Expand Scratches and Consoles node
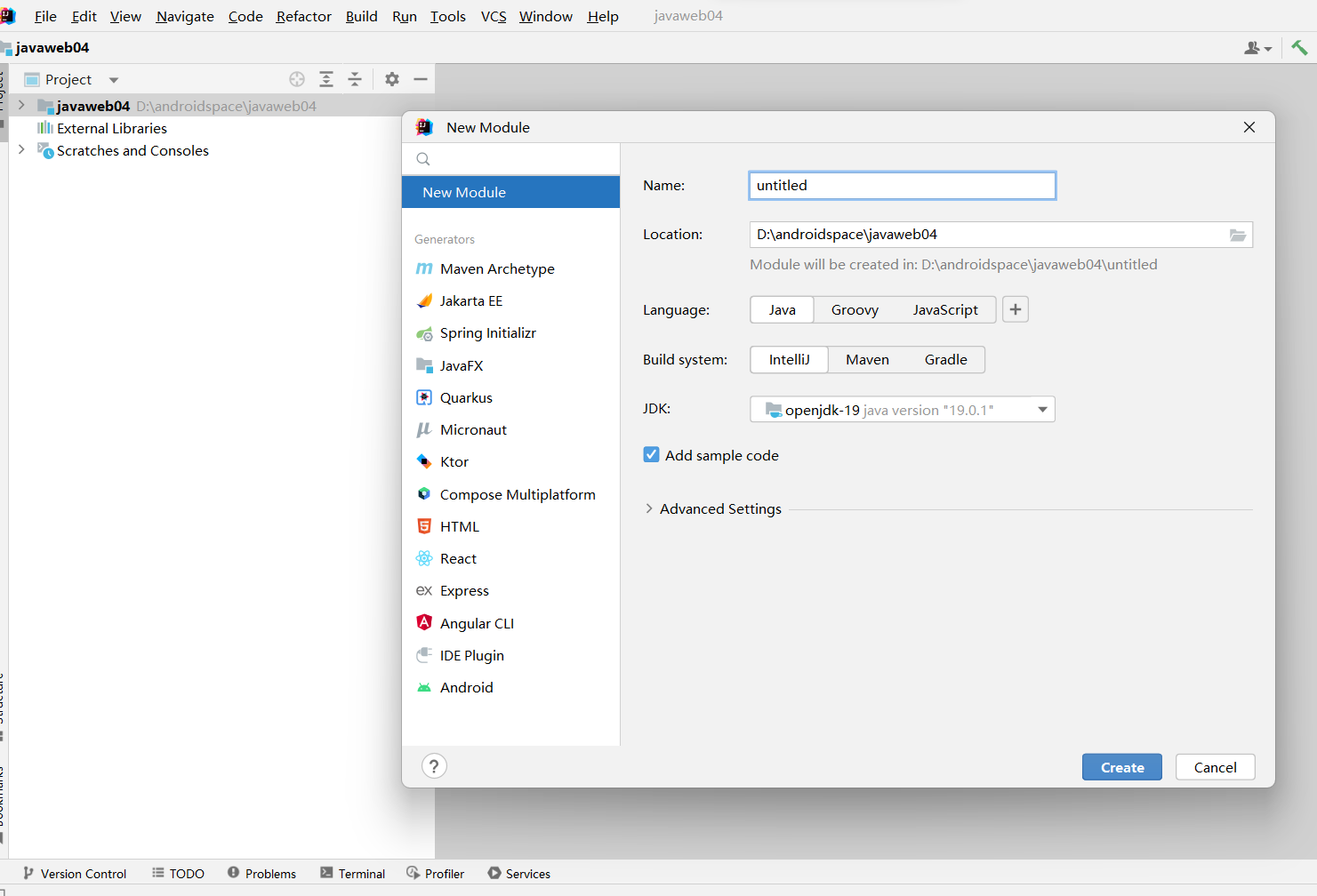Viewport: 1317px width, 896px height. [21, 150]
